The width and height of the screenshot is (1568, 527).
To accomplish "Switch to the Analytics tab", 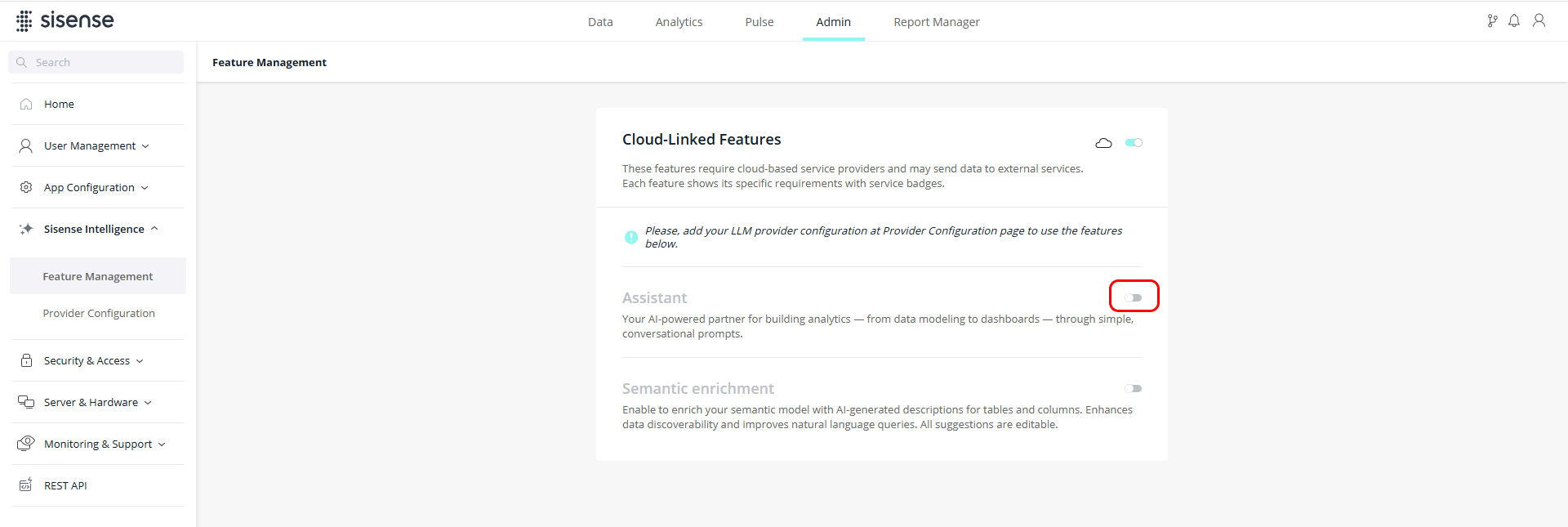I will [x=679, y=22].
